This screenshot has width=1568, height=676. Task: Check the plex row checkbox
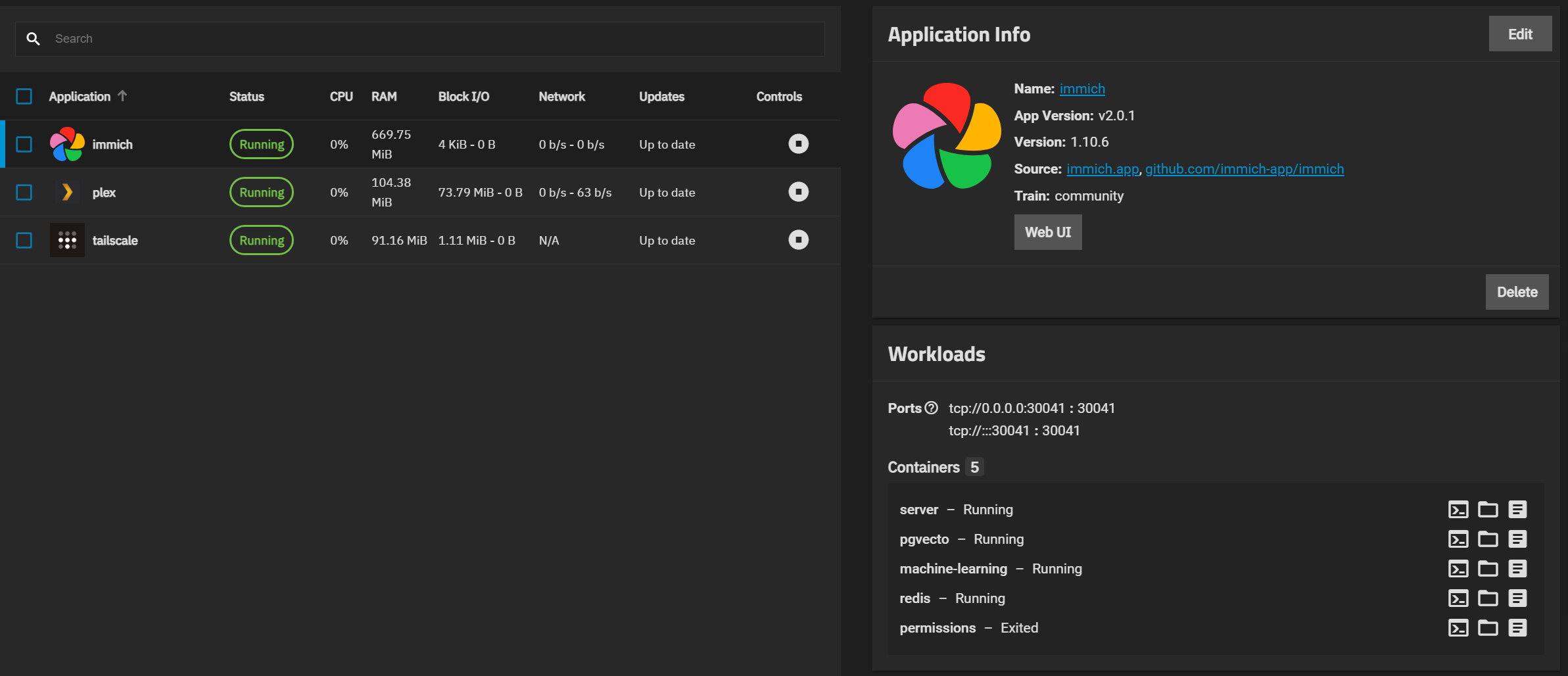(x=24, y=192)
